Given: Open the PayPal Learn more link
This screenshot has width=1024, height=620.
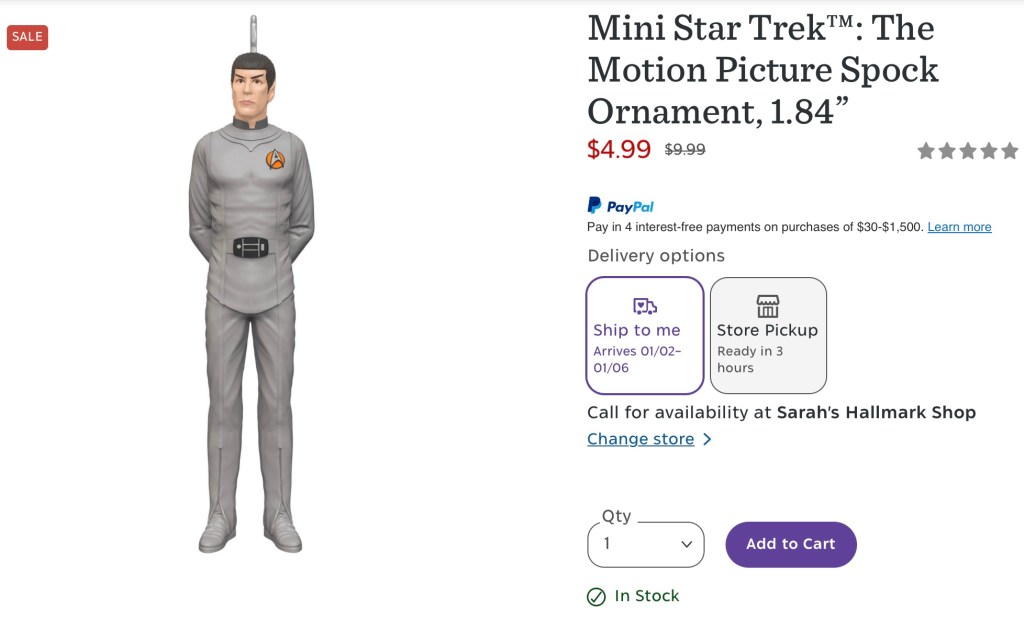Looking at the screenshot, I should coord(959,227).
